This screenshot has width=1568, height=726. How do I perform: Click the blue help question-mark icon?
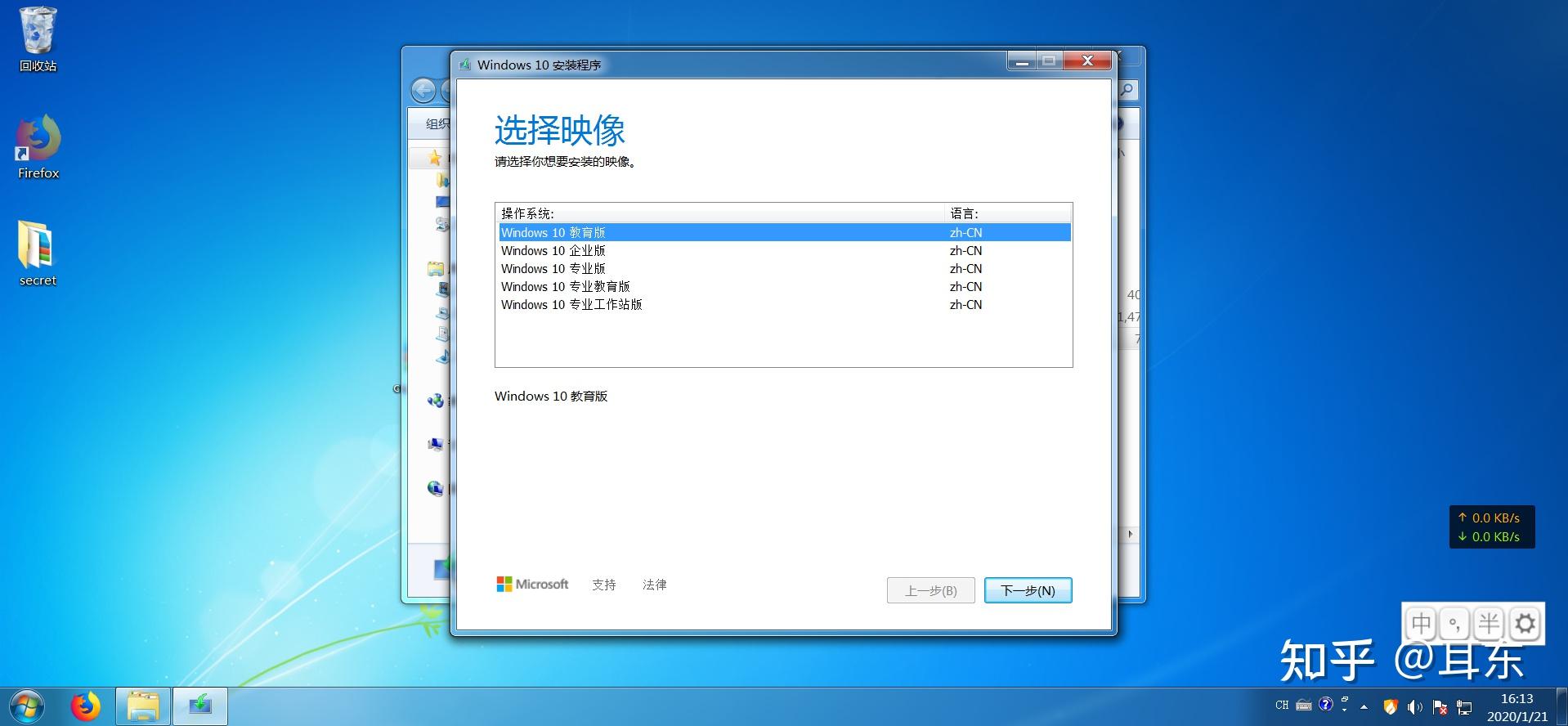click(x=1326, y=704)
